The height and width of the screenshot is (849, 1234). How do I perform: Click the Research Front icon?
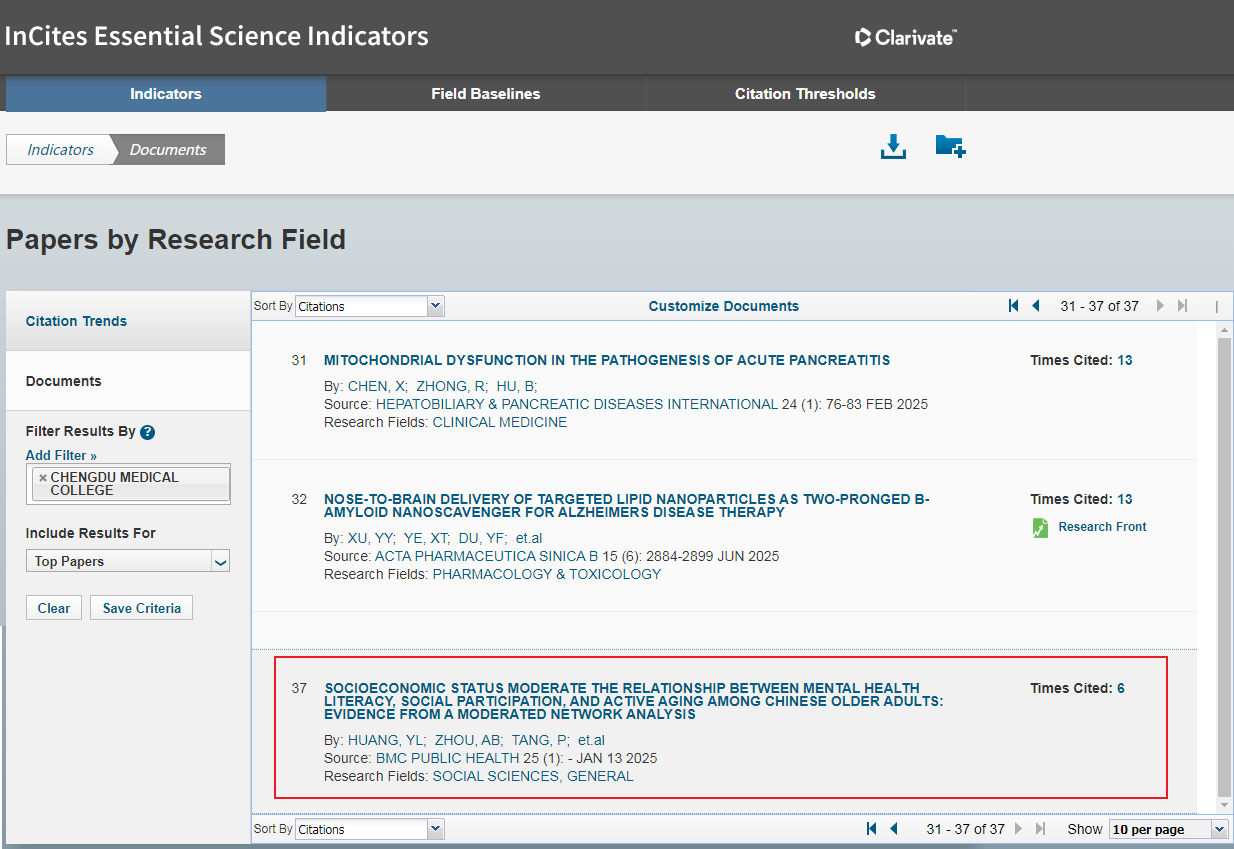pos(1040,527)
